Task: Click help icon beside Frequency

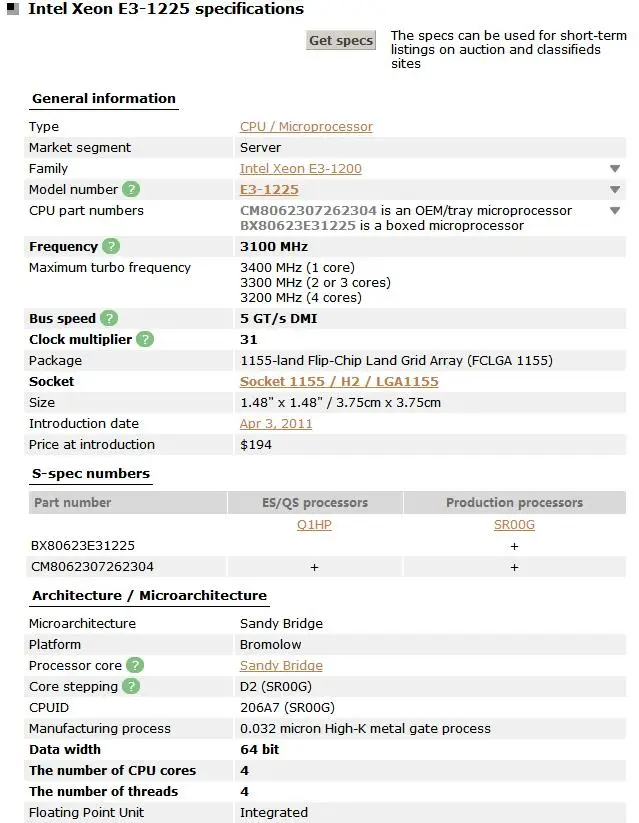Action: coord(111,246)
